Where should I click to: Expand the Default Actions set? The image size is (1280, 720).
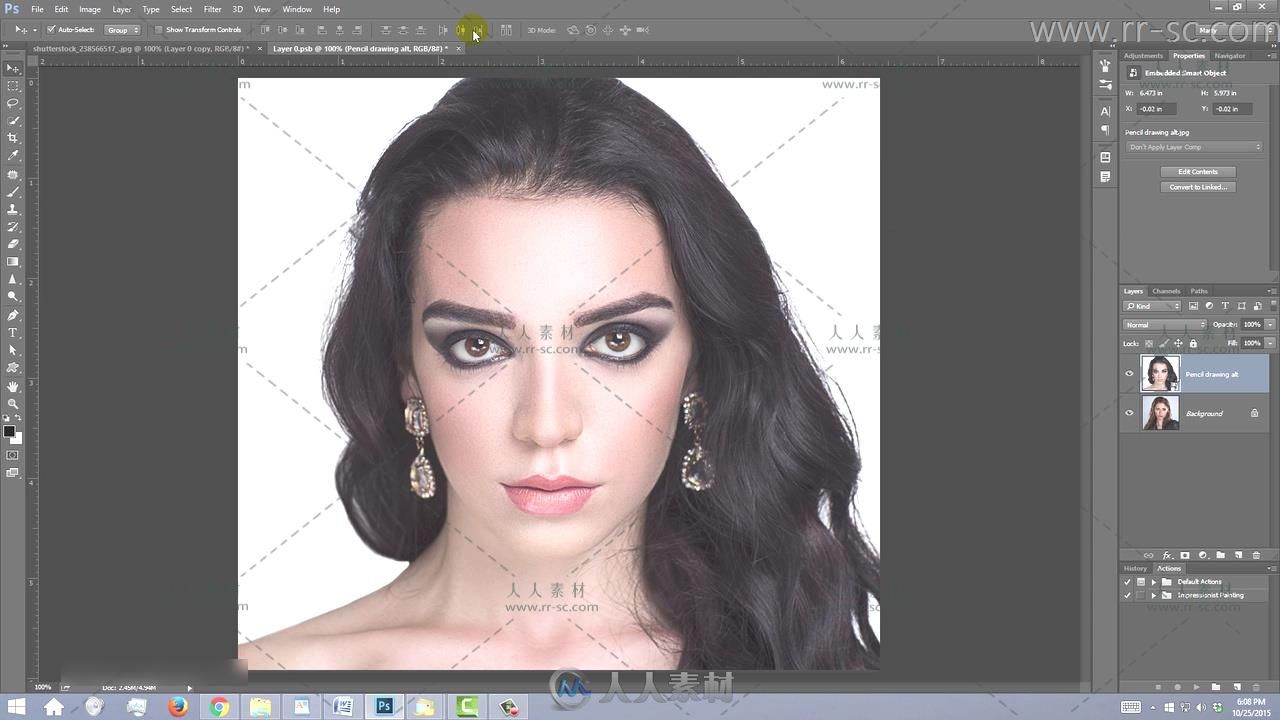[1153, 582]
